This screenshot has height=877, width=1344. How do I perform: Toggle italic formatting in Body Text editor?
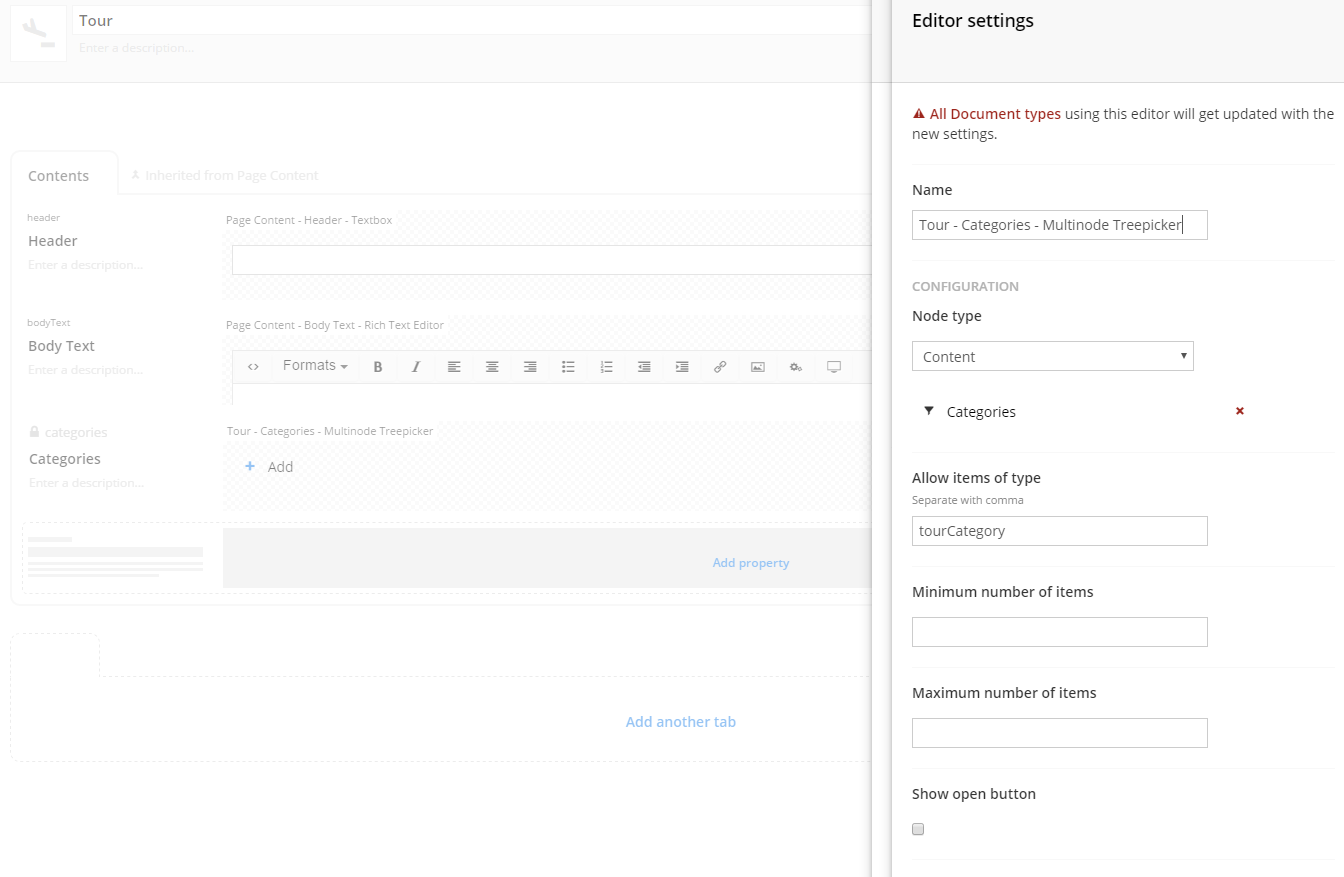coord(416,367)
